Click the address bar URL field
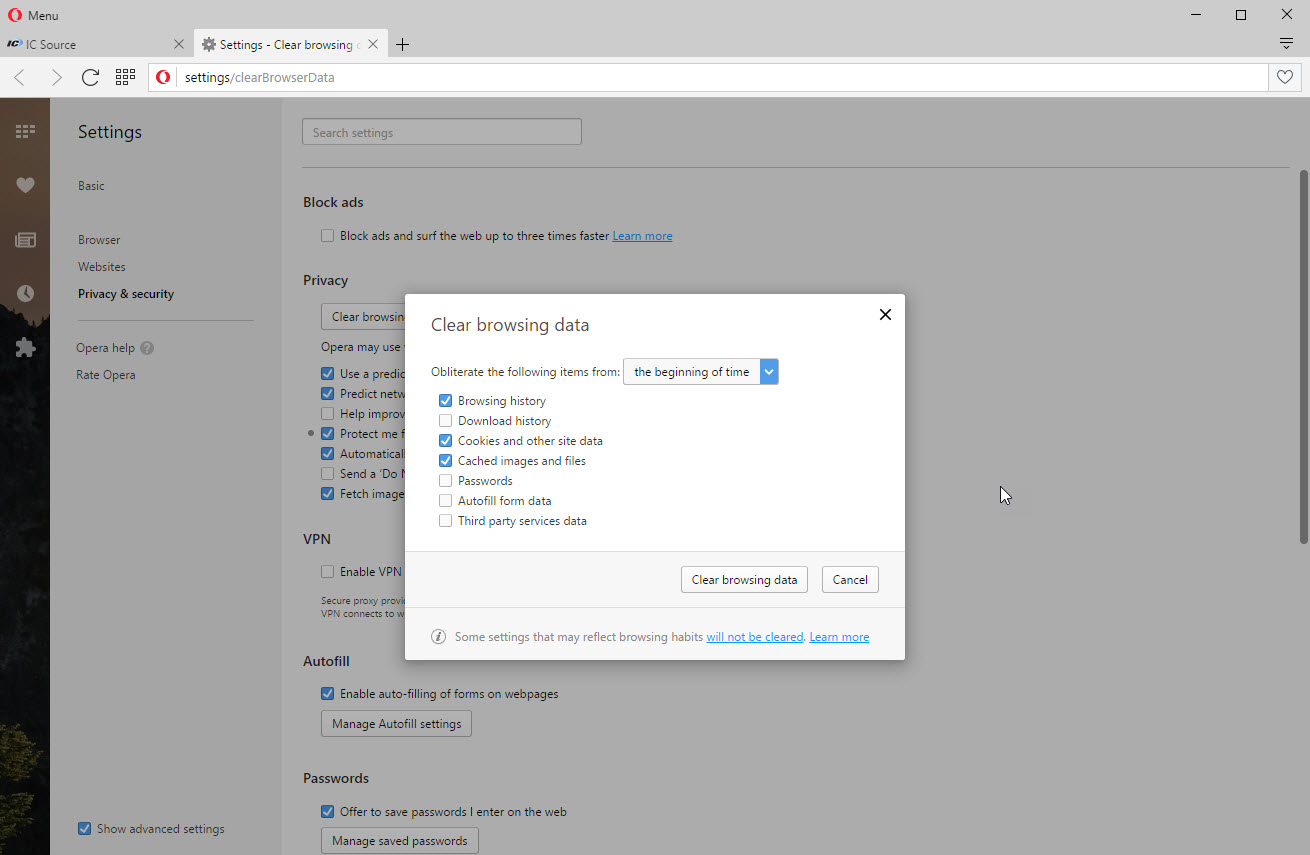The width and height of the screenshot is (1310, 855). (700, 77)
